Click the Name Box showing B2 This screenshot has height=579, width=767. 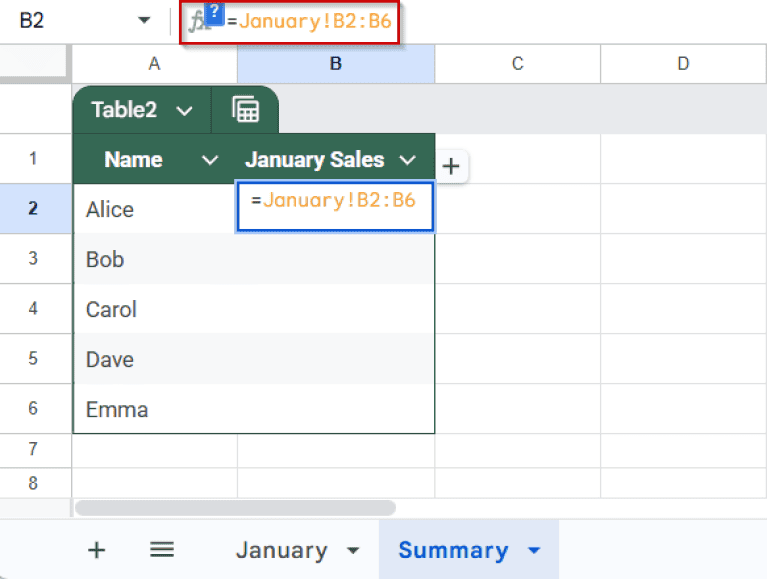click(x=60, y=21)
